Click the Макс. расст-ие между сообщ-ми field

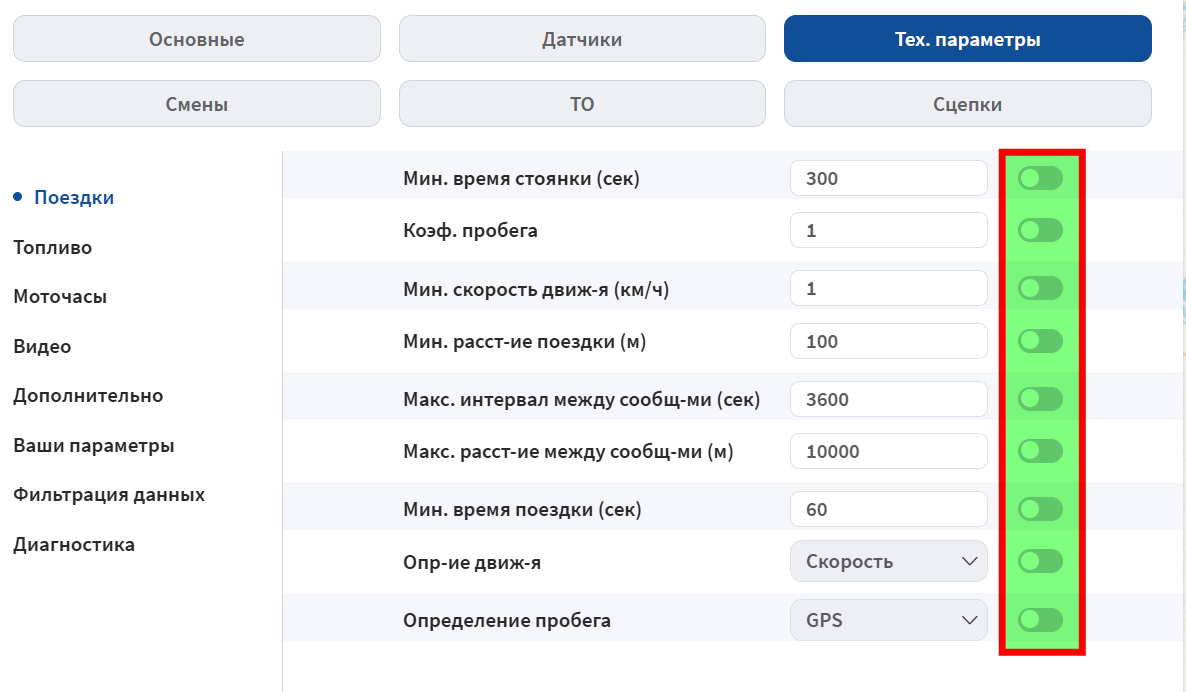tap(888, 451)
